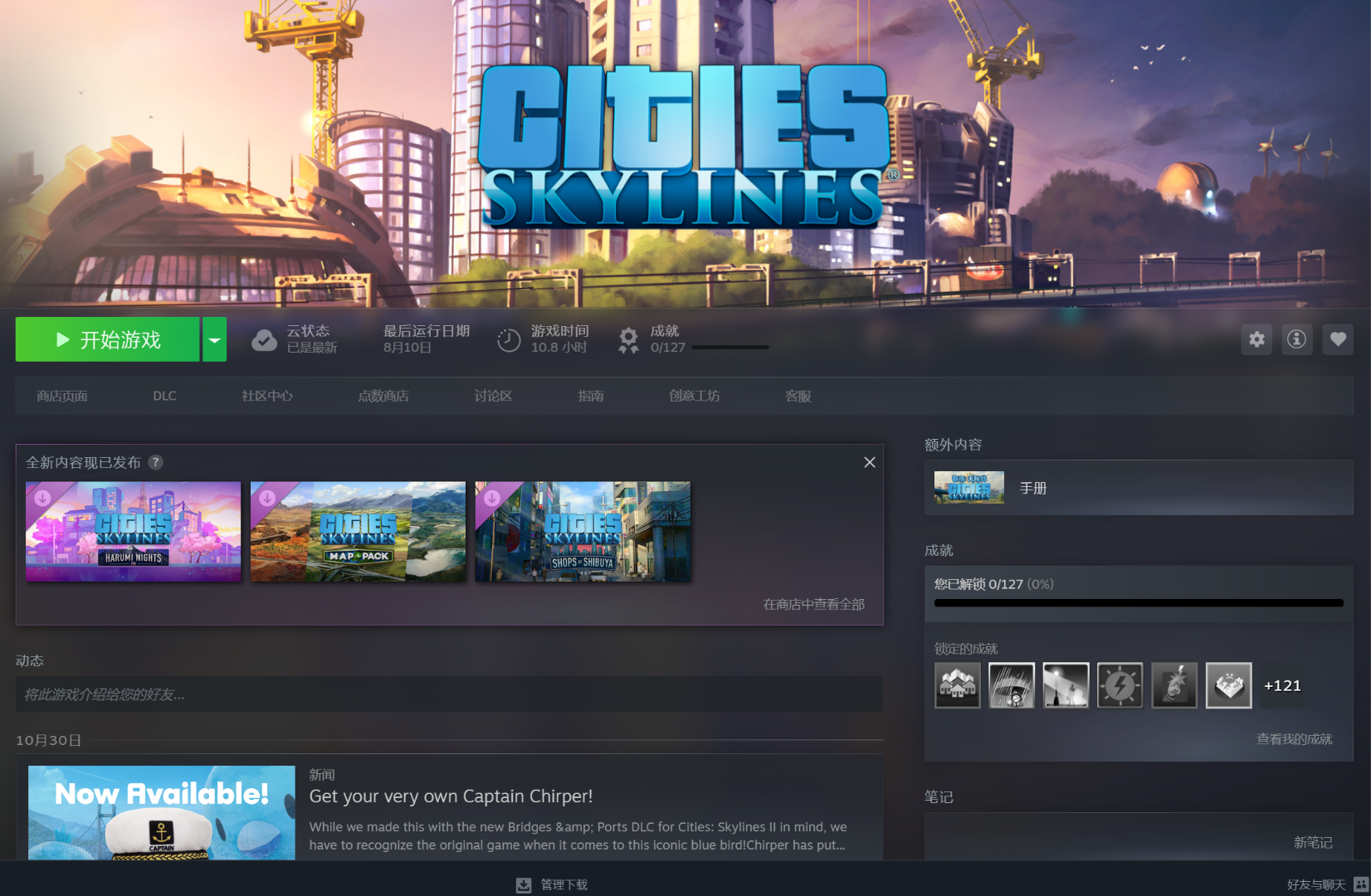This screenshot has width=1371, height=896.
Task: Click the question mark help icon
Action: [155, 462]
